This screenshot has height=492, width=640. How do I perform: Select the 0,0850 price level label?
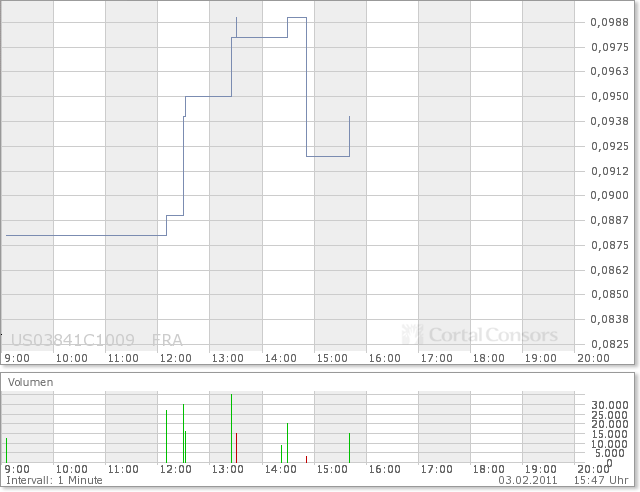[609, 294]
